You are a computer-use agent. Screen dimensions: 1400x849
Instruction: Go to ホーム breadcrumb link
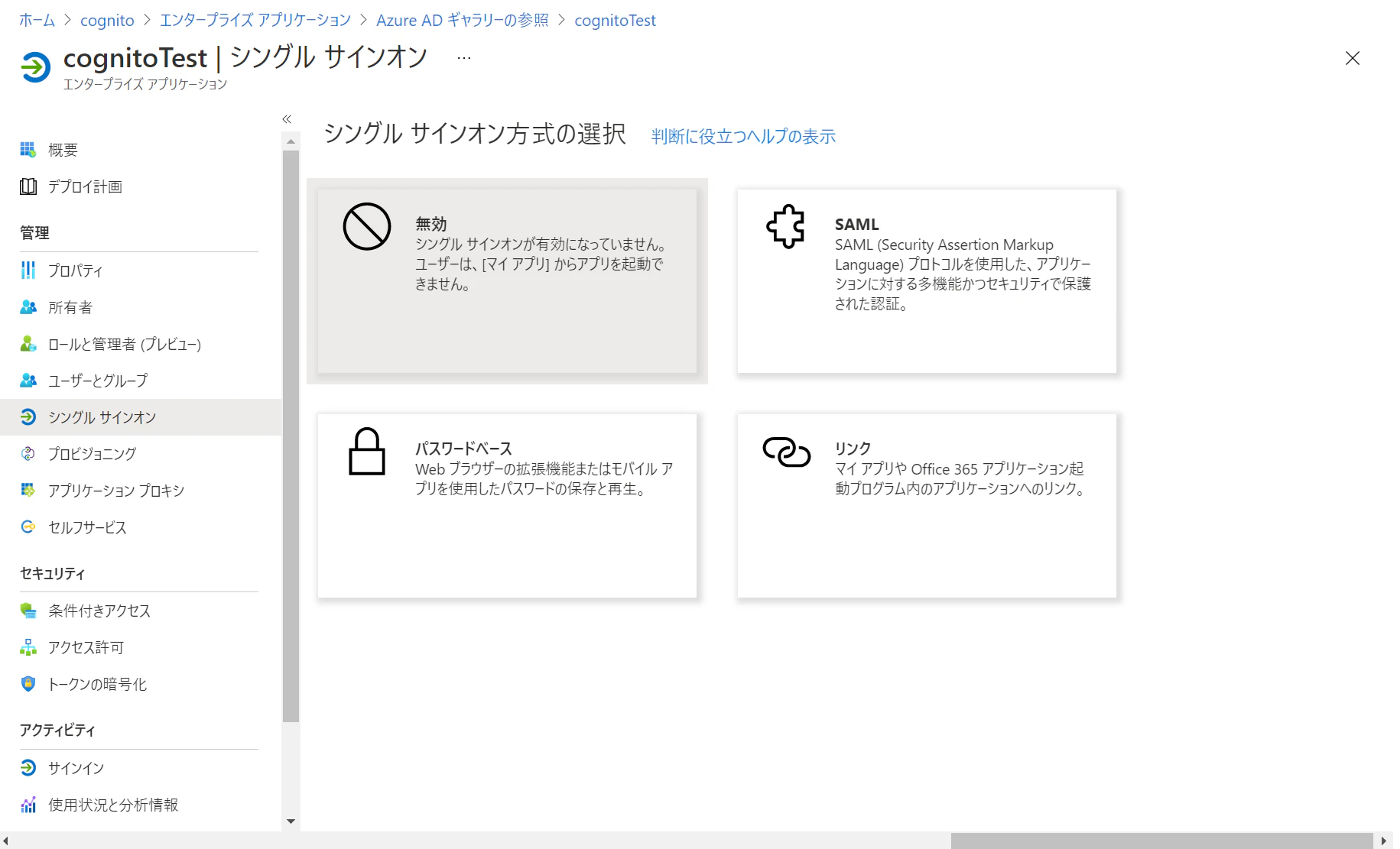(x=37, y=20)
